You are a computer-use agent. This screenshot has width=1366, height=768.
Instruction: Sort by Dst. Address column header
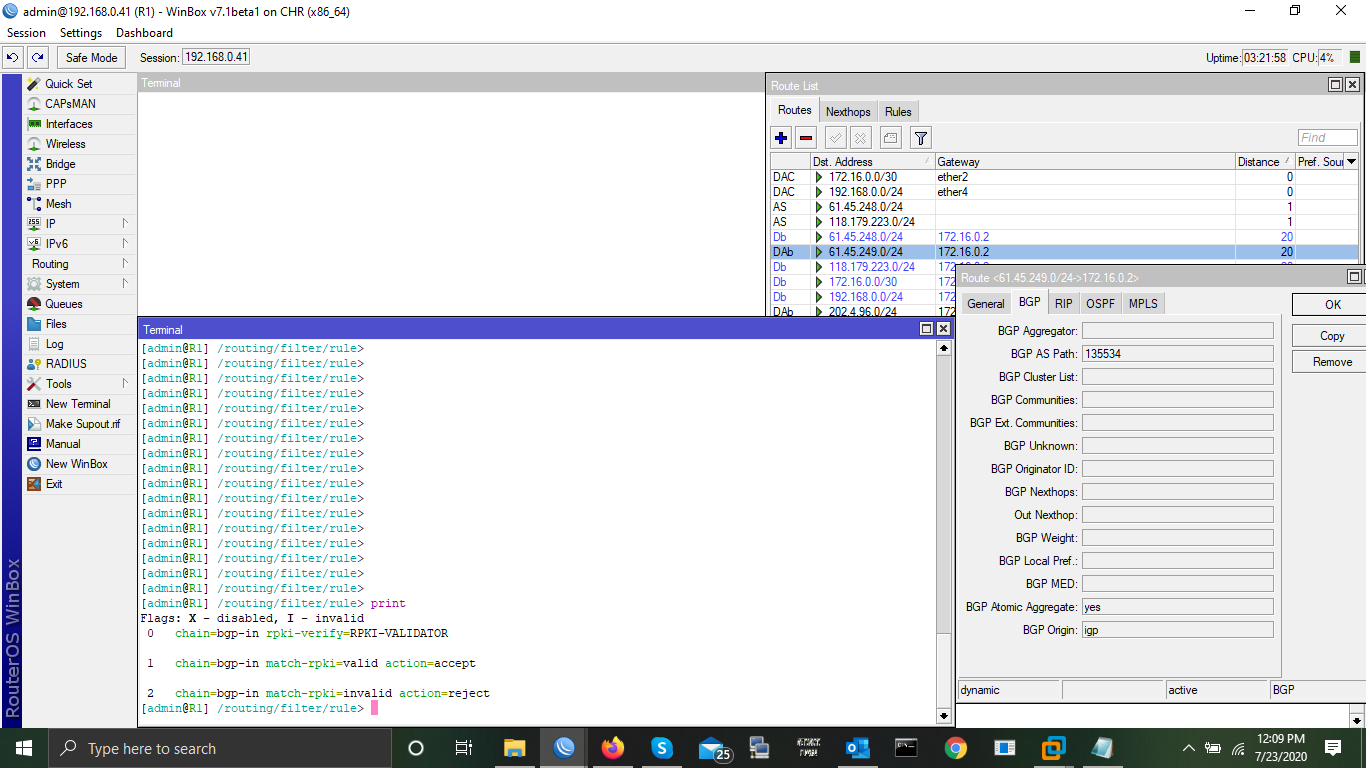point(871,162)
